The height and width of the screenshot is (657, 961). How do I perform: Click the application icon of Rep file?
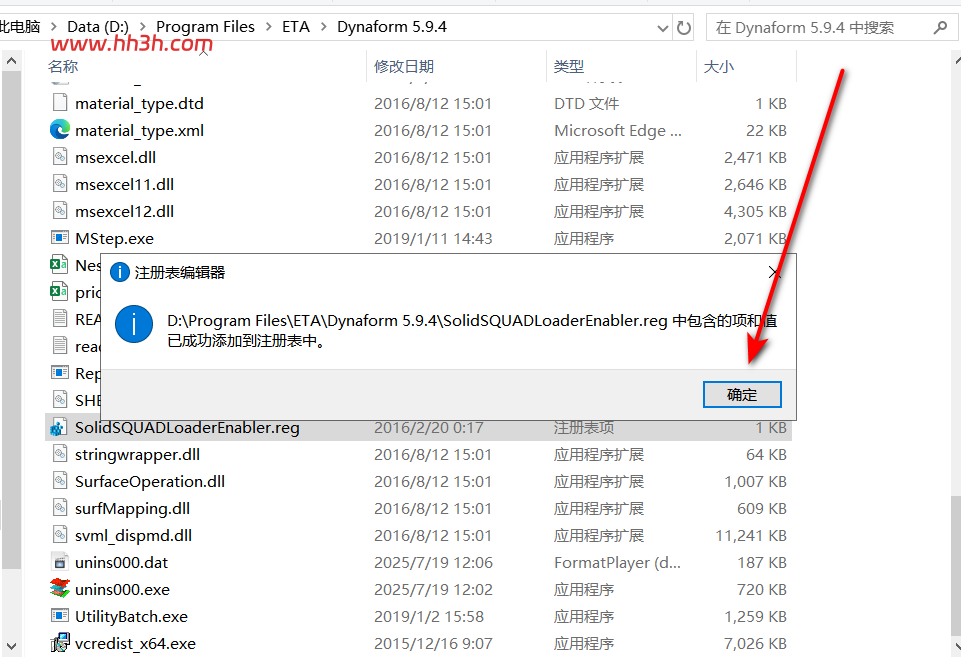(59, 373)
